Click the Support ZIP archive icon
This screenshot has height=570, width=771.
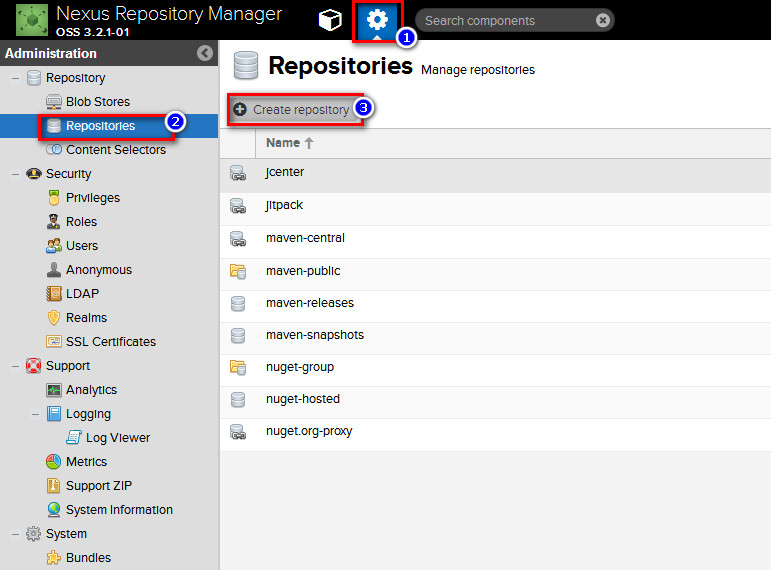54,485
